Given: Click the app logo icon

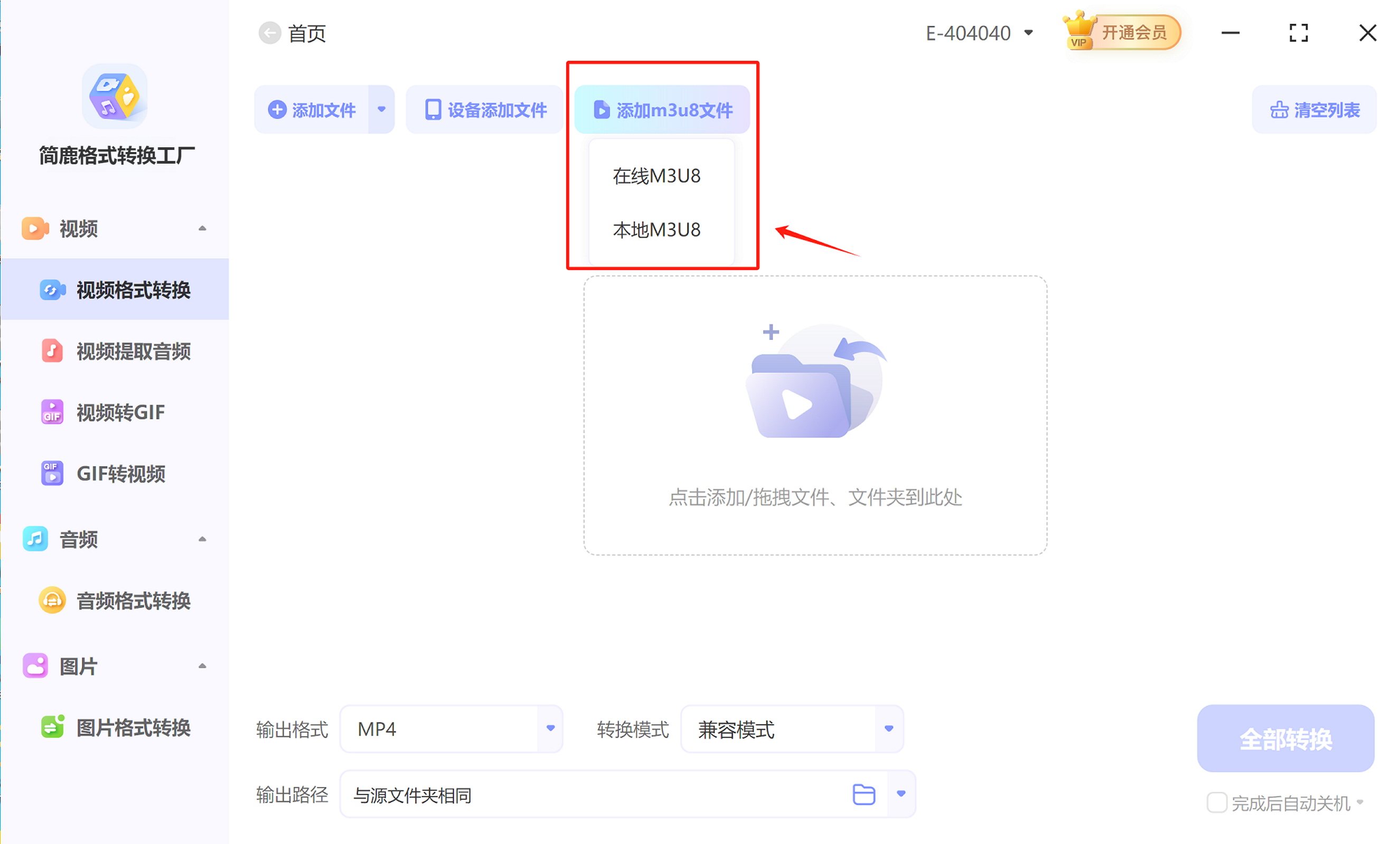Looking at the screenshot, I should [x=114, y=97].
